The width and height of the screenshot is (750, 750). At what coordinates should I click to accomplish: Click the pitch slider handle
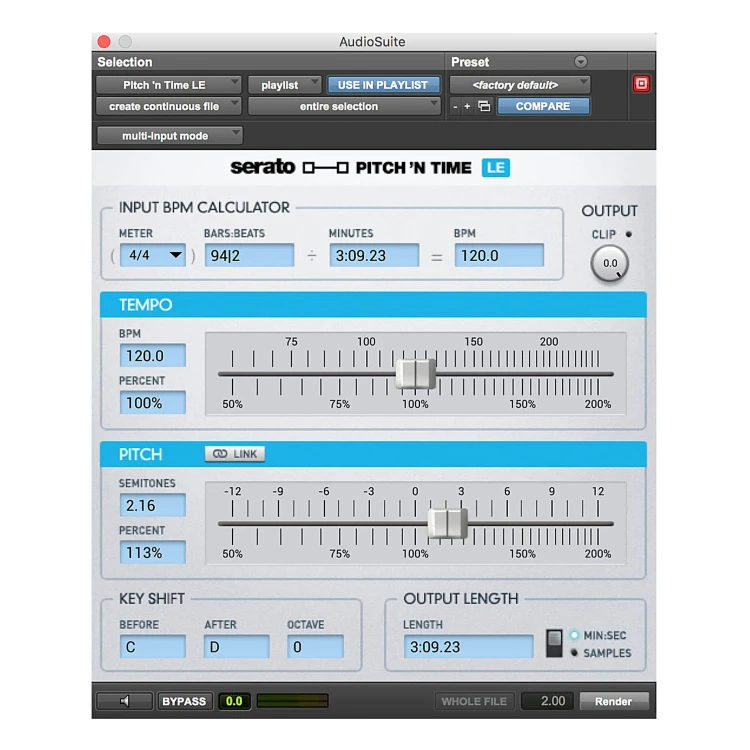coord(447,524)
